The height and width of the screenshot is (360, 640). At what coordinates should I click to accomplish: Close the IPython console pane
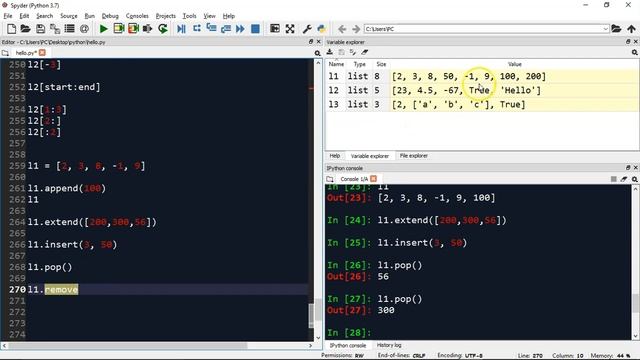point(635,168)
